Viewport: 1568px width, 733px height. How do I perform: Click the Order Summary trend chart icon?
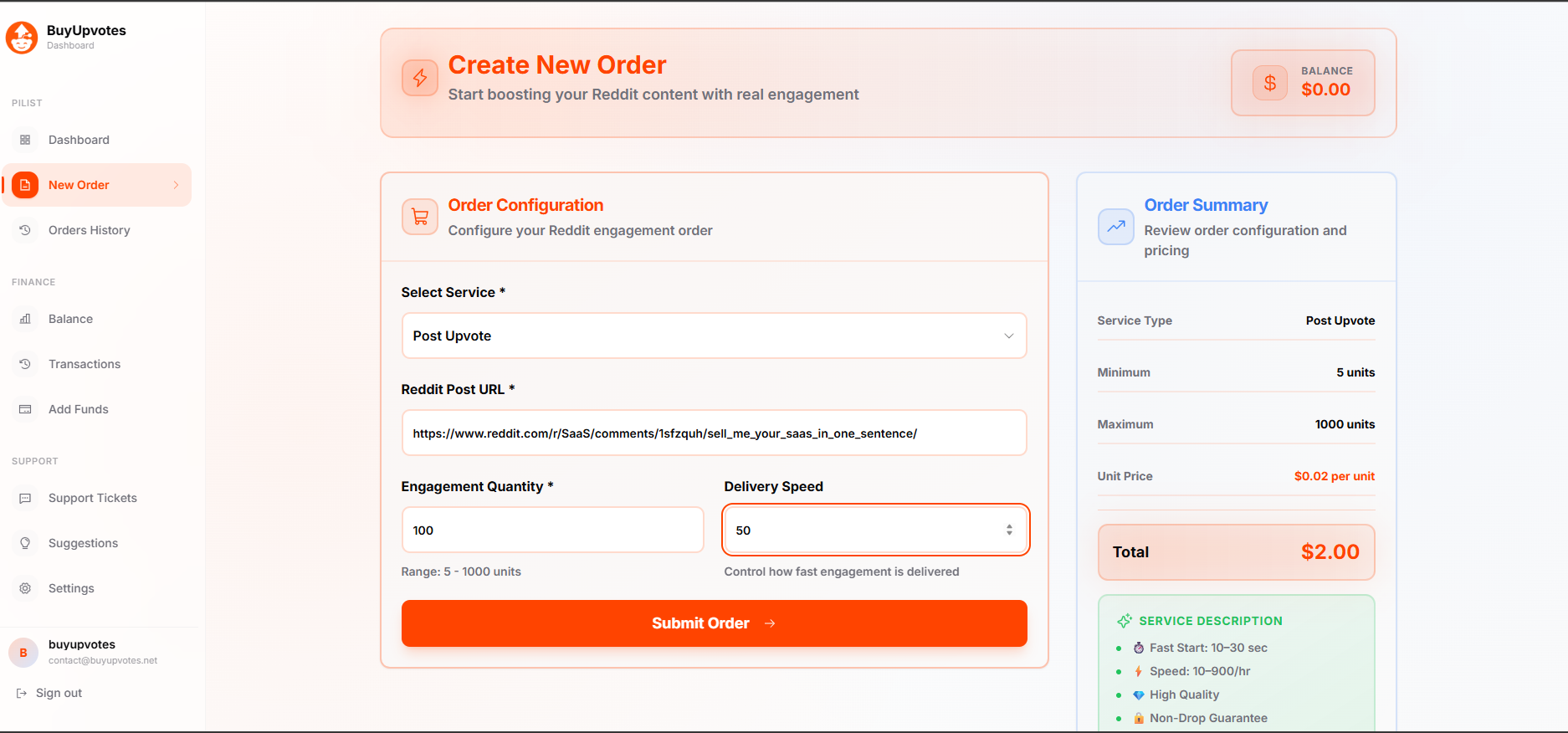click(1115, 227)
